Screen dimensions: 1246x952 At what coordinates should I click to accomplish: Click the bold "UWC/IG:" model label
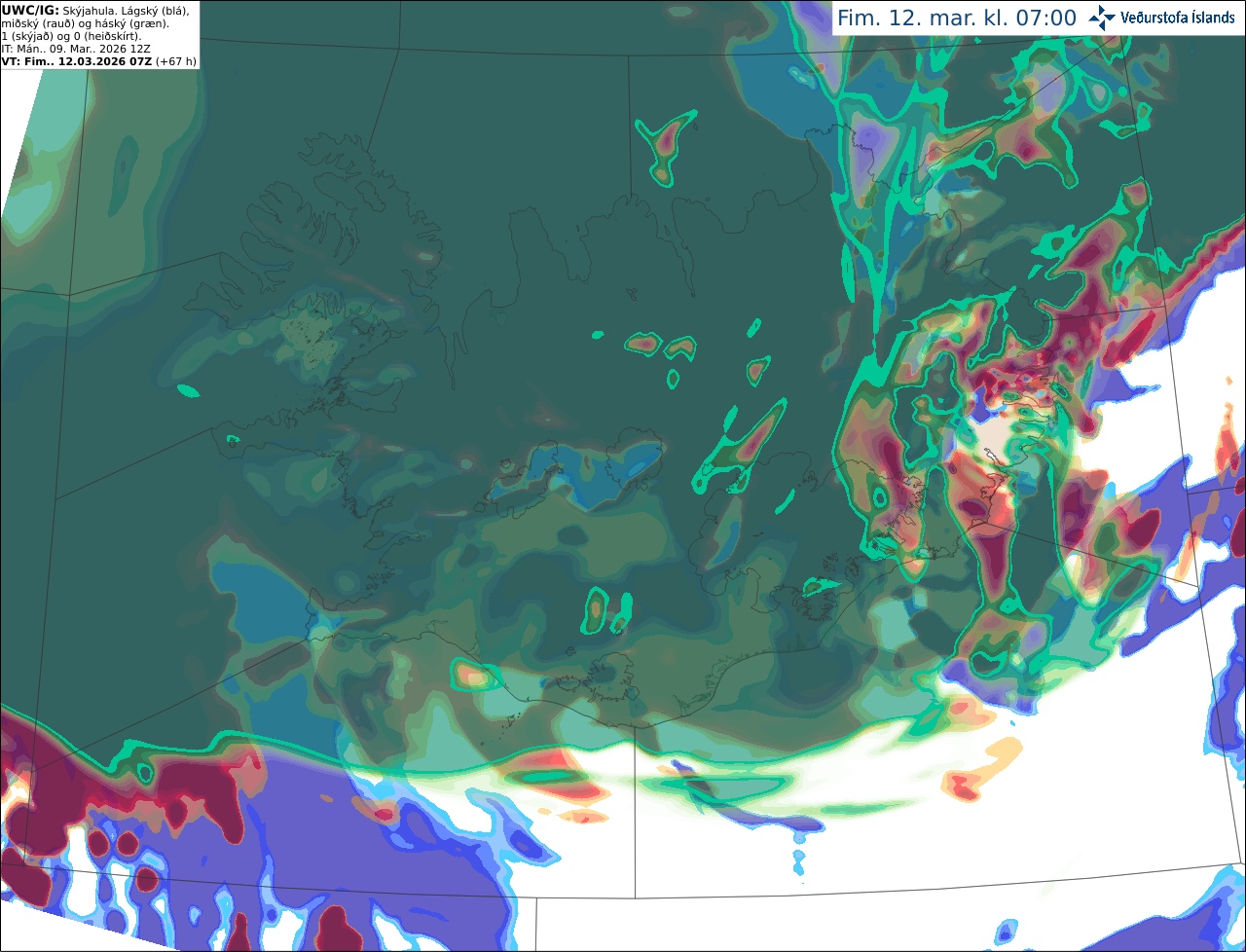coord(30,10)
